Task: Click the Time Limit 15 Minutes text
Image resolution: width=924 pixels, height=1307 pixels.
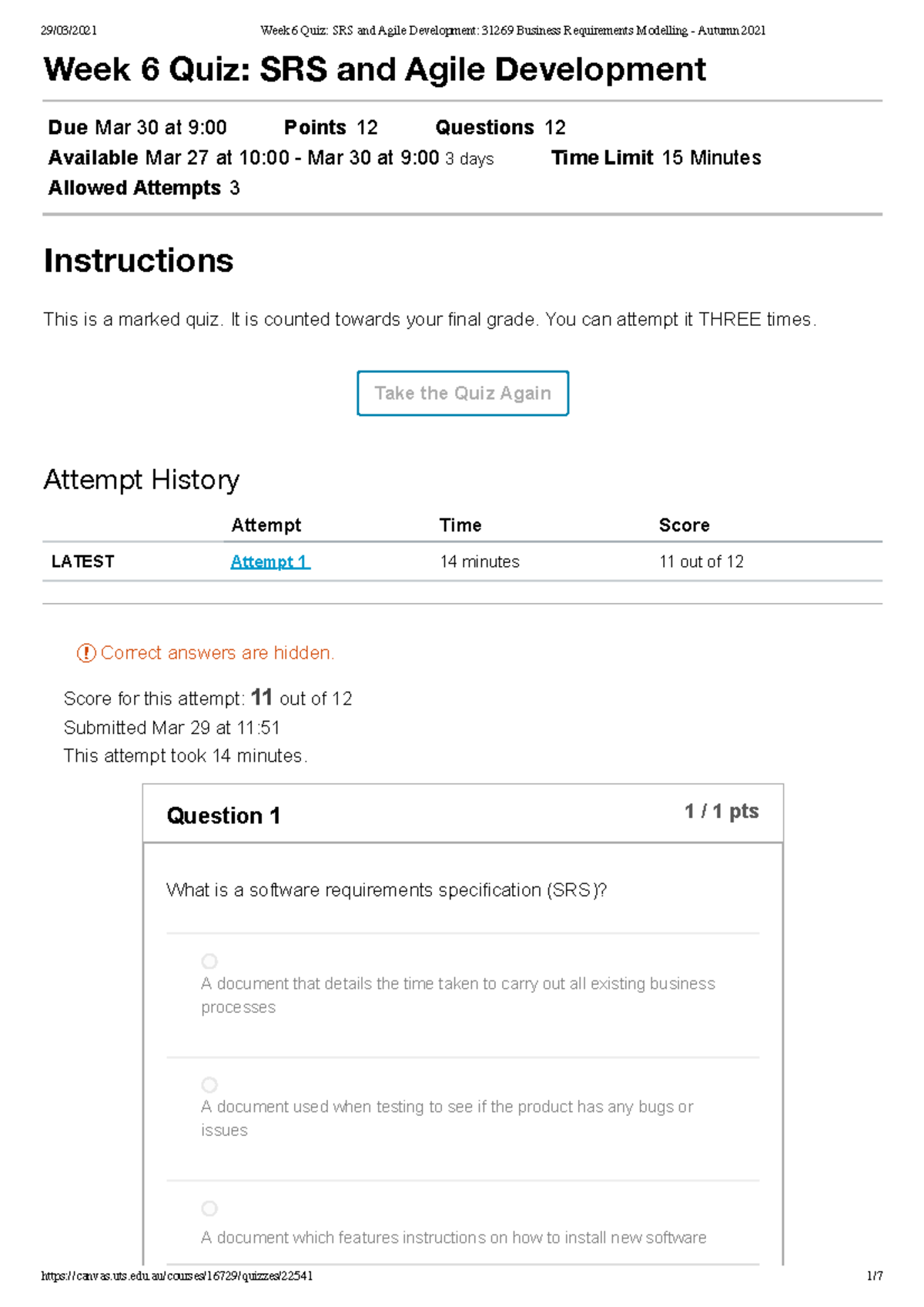Action: [x=656, y=157]
